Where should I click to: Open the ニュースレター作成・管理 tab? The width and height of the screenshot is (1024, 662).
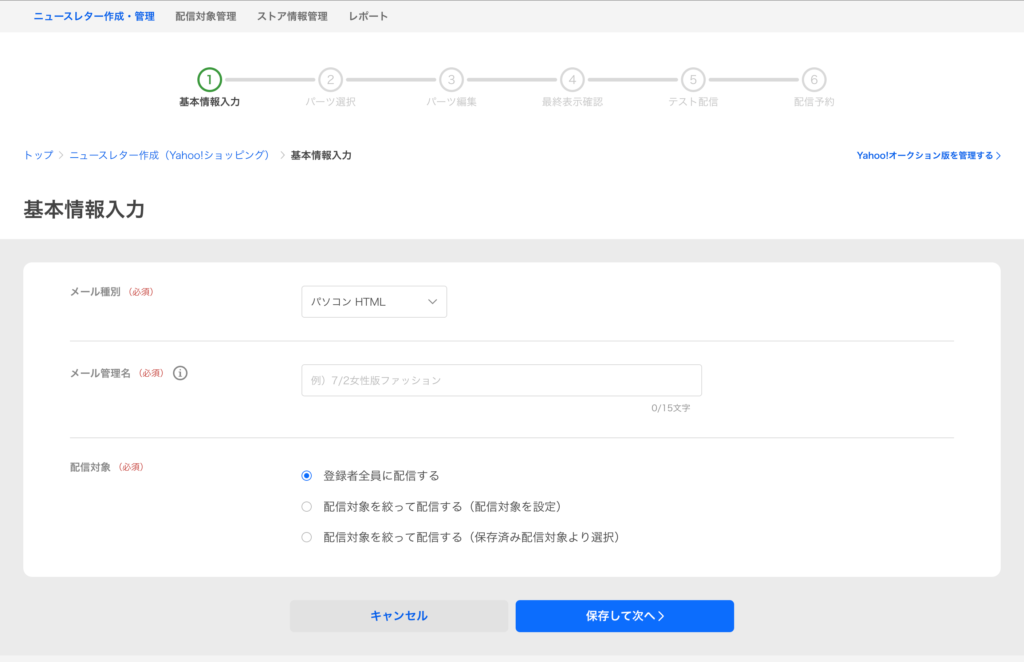pos(94,16)
